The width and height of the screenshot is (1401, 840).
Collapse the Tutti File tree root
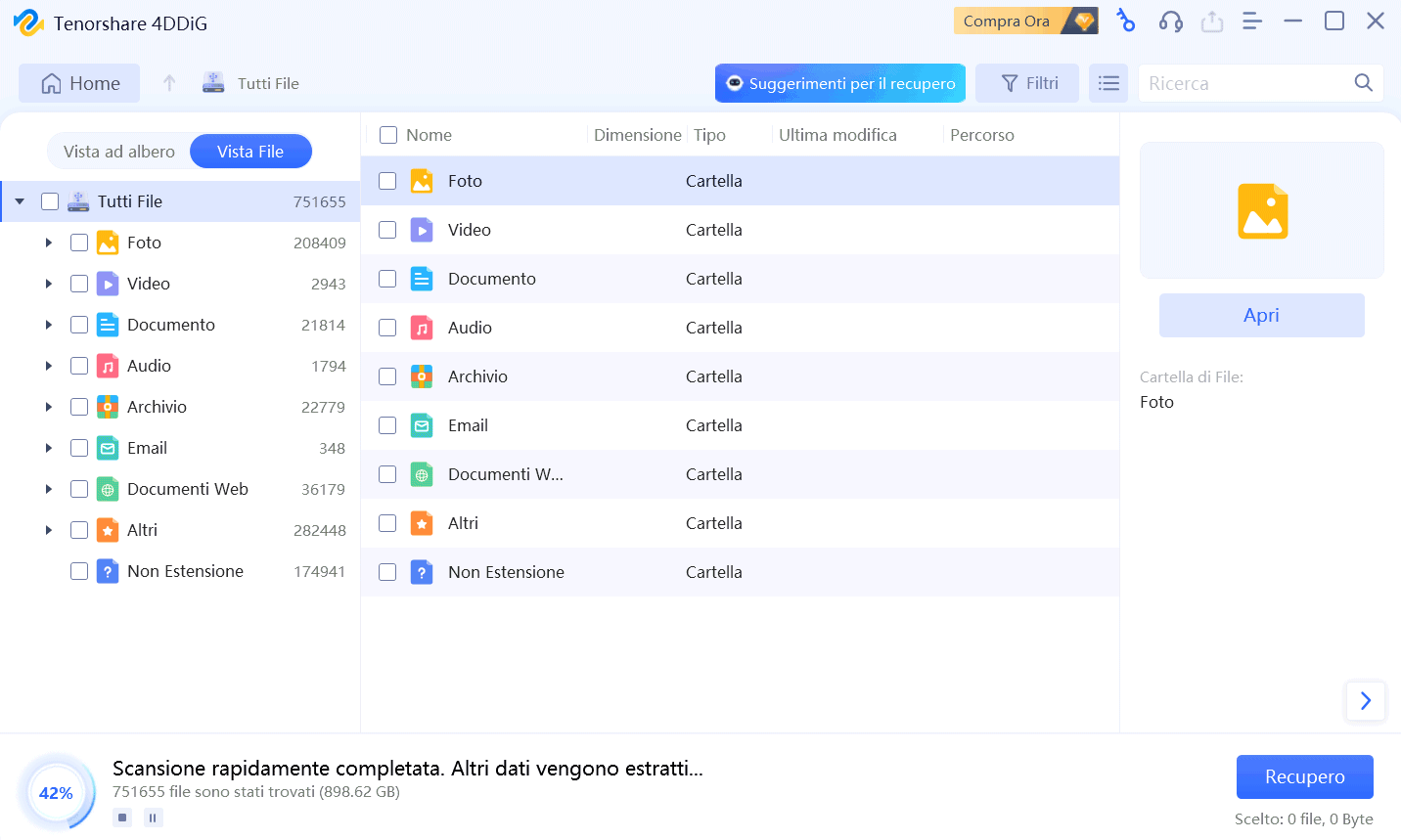coord(20,201)
